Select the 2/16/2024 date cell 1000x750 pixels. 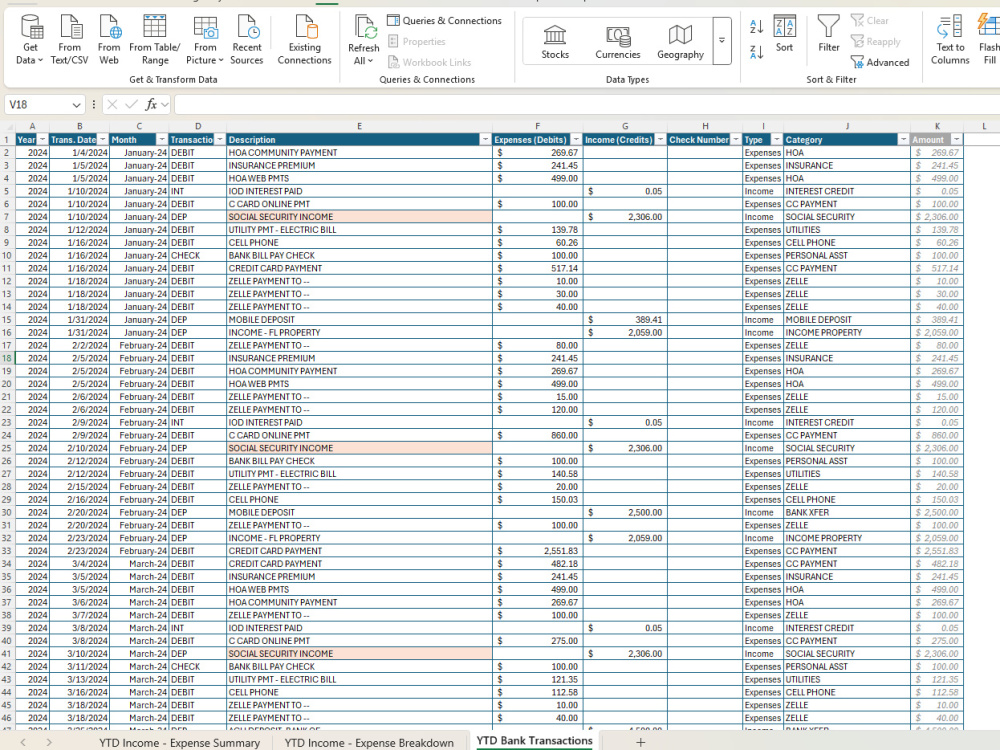[80, 500]
